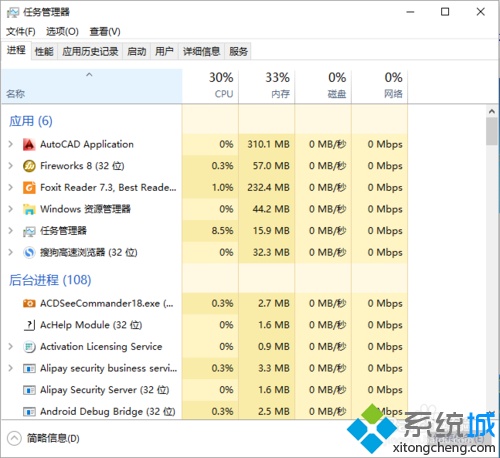Click the Alipay Security Server icon
This screenshot has height=458, width=500.
[x=29, y=390]
